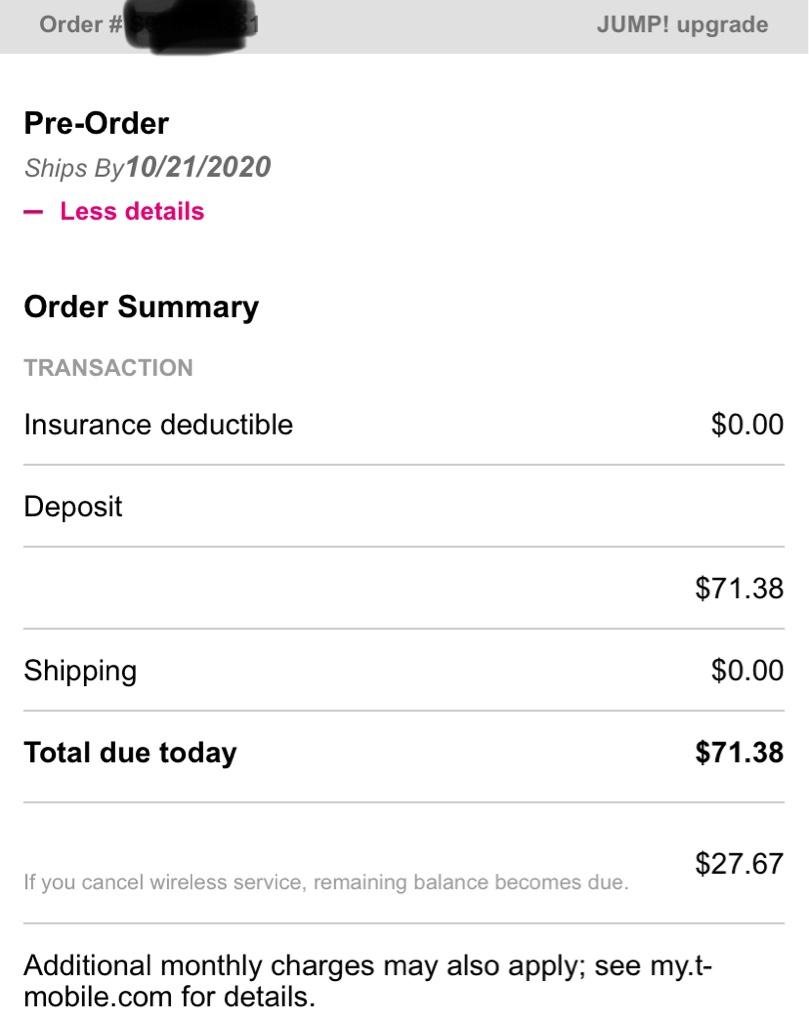This screenshot has width=809, height=1024.
Task: Click the my.t-mobile.com details text
Action: coord(367,981)
